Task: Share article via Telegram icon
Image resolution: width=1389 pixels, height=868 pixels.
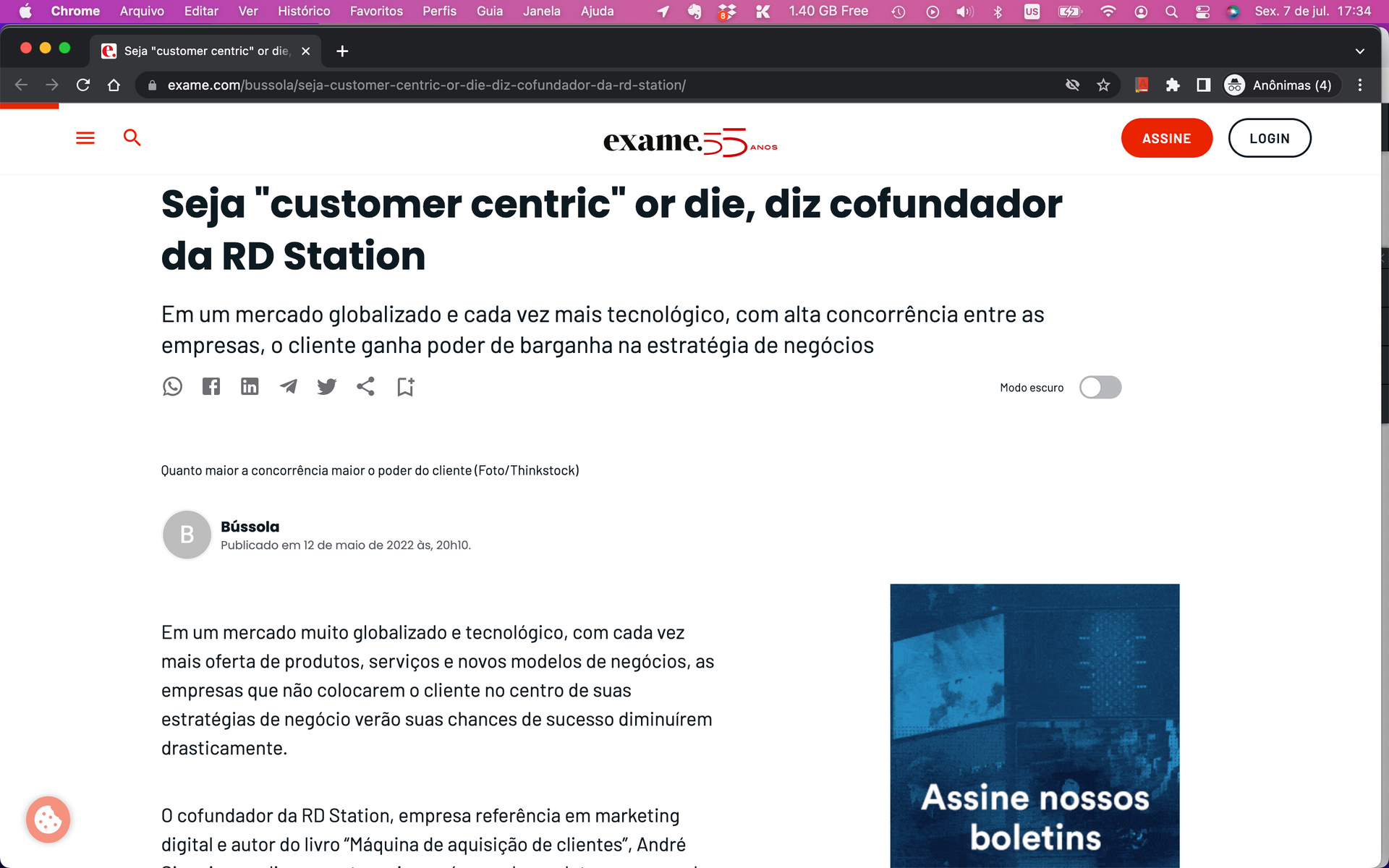Action: pyautogui.click(x=288, y=386)
